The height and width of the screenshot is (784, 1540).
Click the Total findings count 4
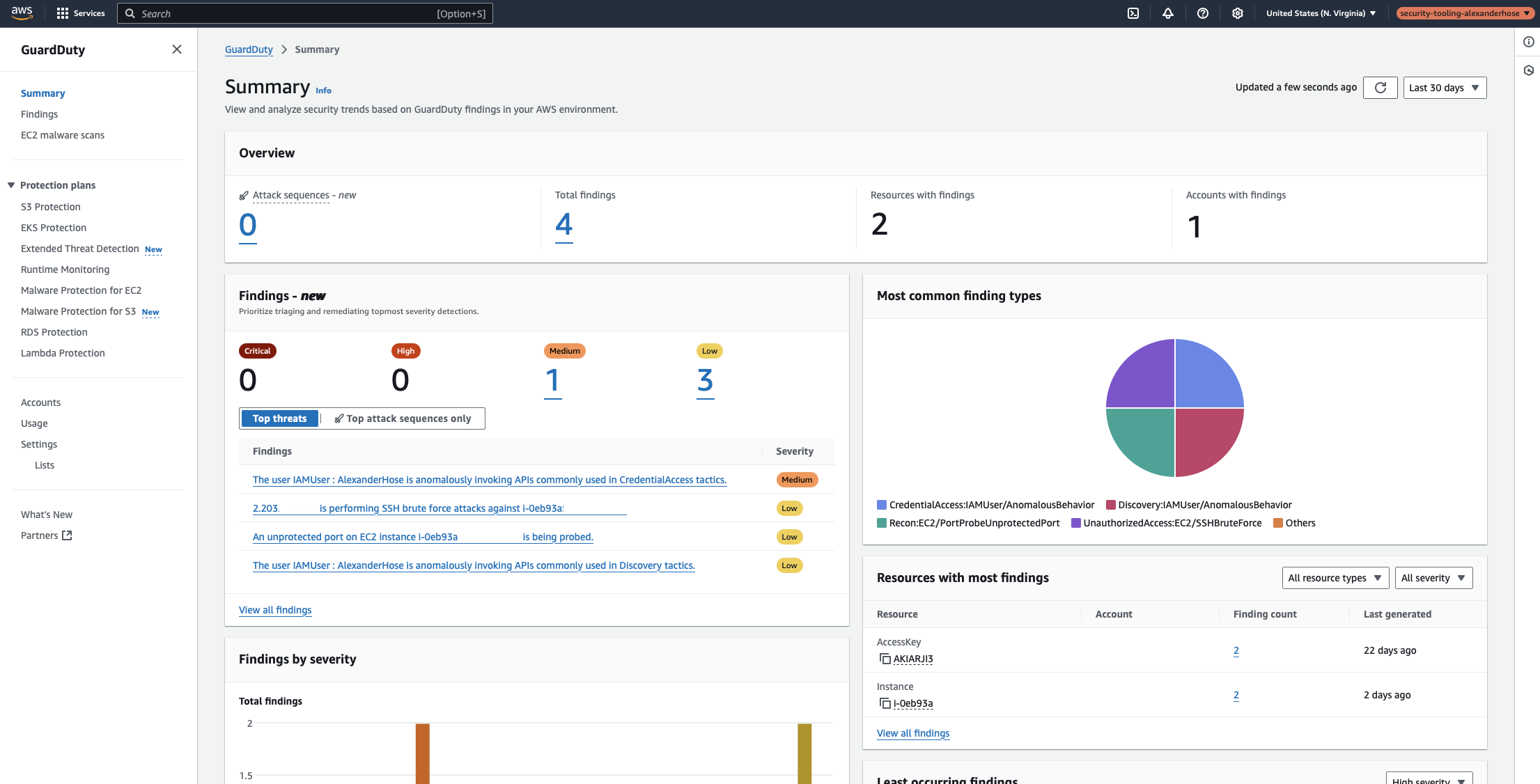pos(564,225)
